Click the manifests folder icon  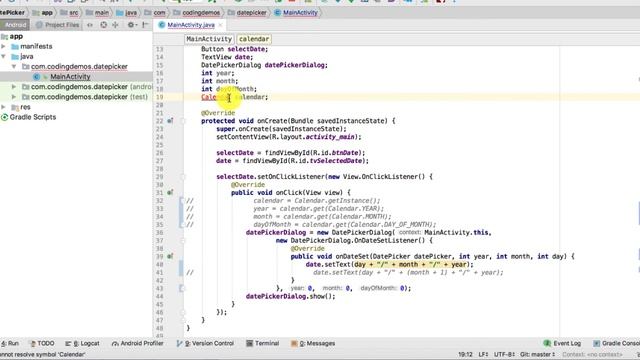point(15,47)
